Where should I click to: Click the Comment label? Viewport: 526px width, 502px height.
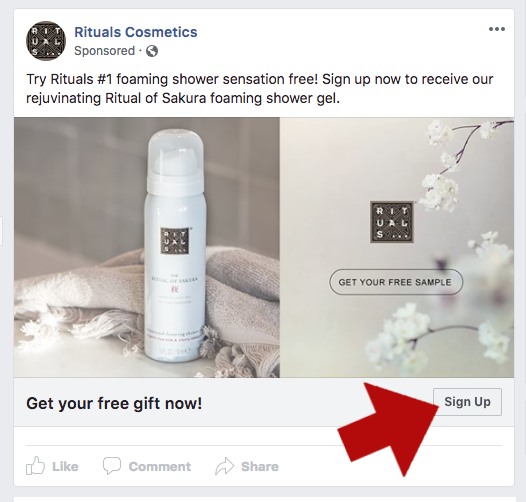click(x=160, y=466)
